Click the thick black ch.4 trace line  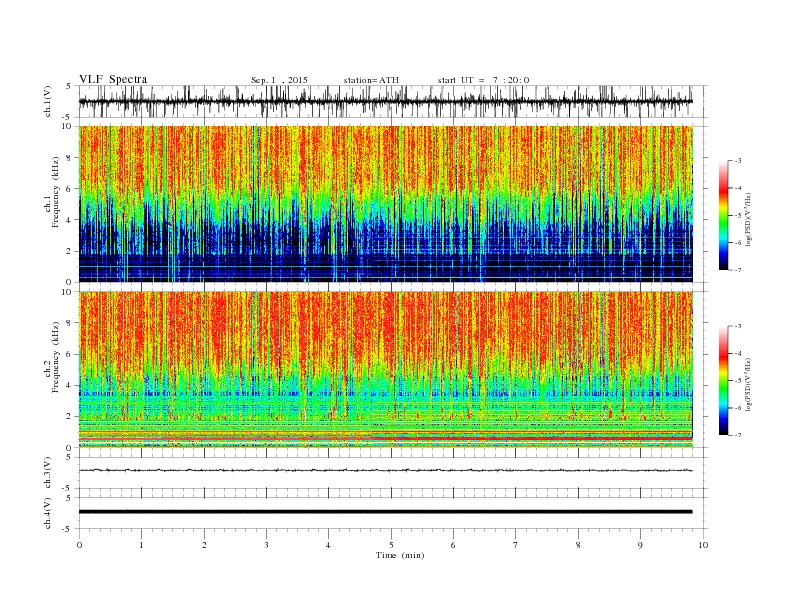[x=386, y=512]
